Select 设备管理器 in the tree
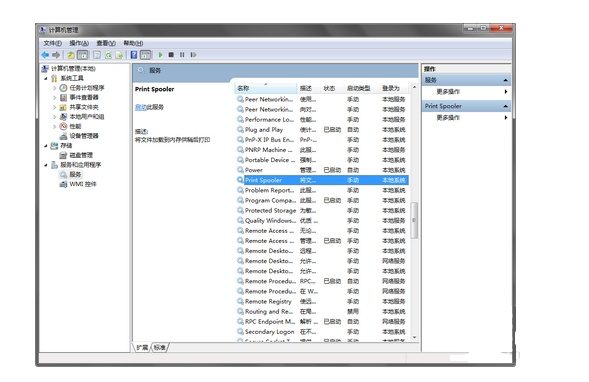589x382 pixels. 84,136
